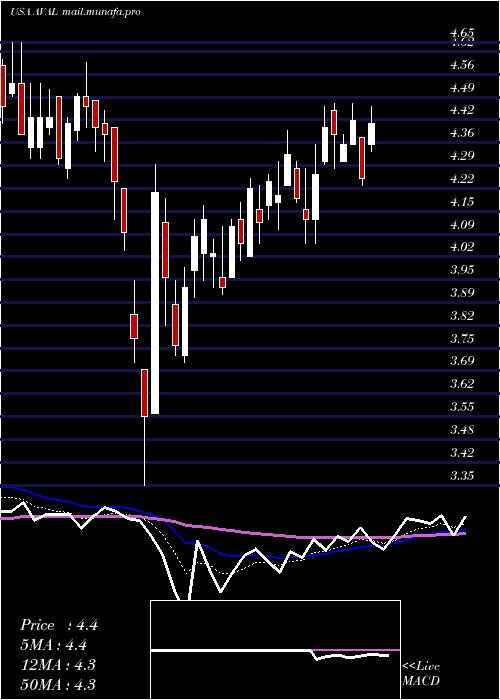Select the 3.42 price axis label
Screen dimensions: 500x700
tap(462, 453)
